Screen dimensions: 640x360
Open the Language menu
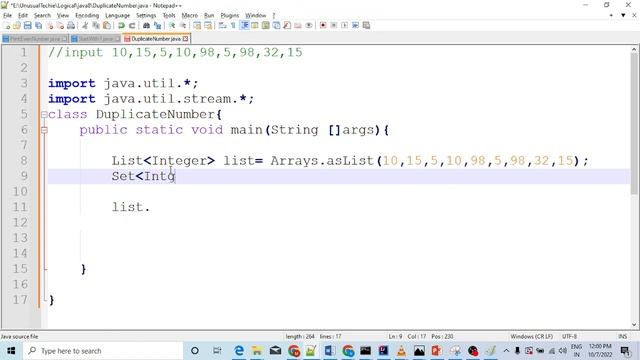click(x=117, y=16)
